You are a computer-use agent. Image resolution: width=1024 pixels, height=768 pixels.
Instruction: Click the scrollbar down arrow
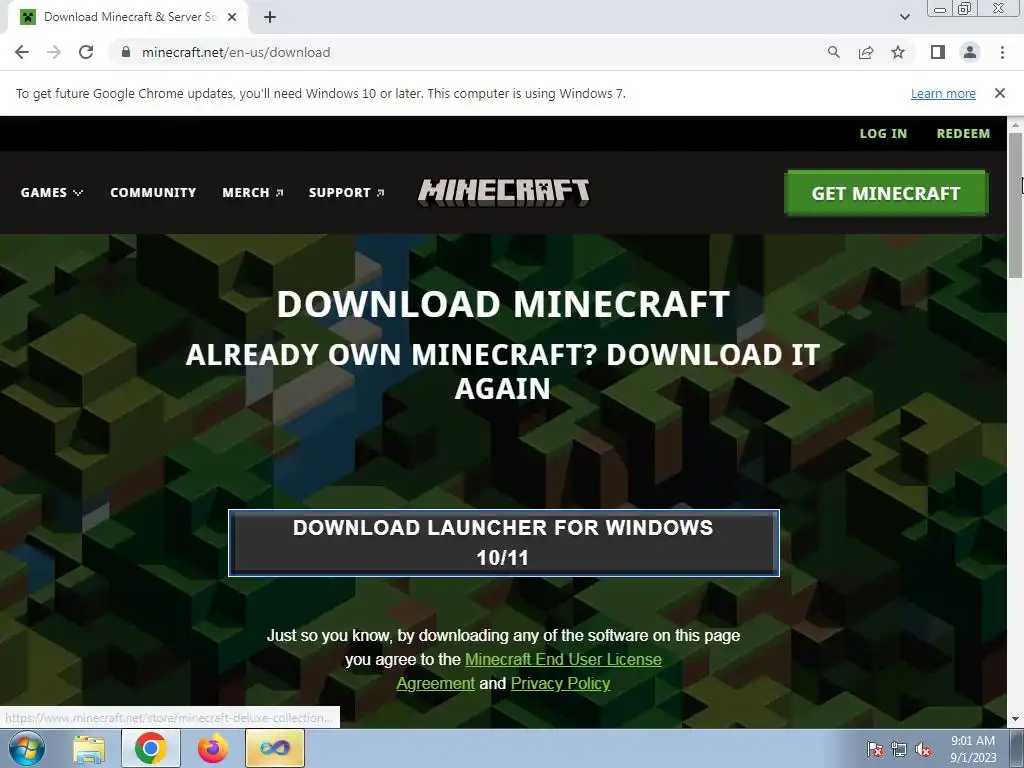click(x=1015, y=720)
